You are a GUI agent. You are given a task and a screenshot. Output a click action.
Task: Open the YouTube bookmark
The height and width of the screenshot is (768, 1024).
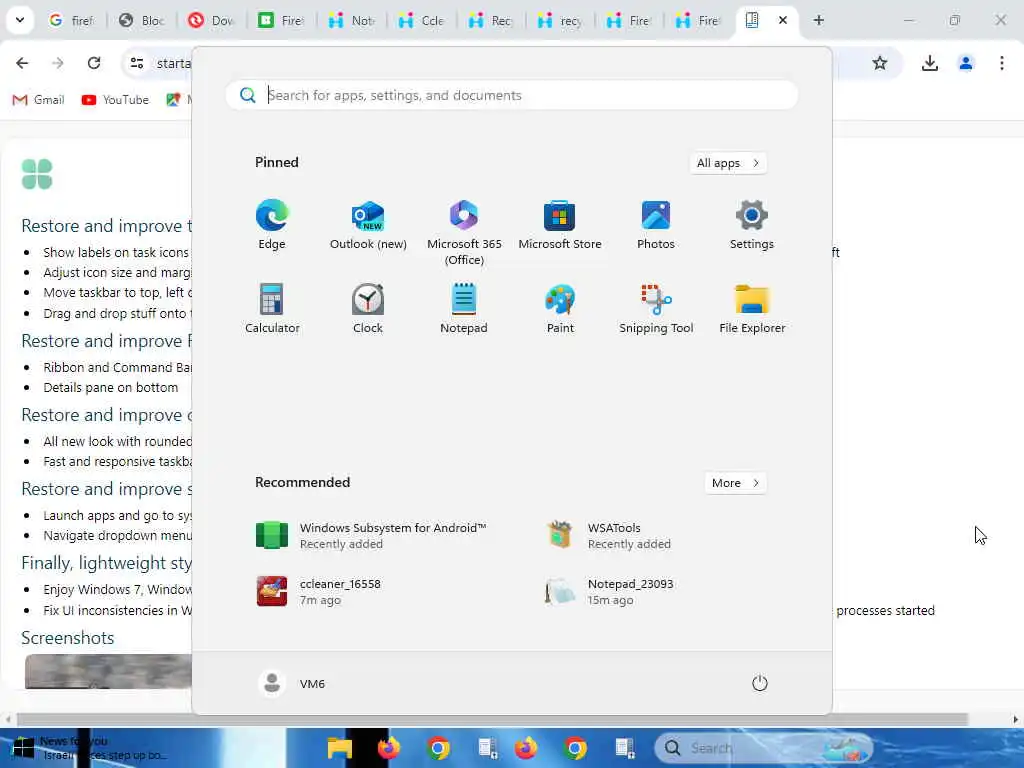point(116,100)
